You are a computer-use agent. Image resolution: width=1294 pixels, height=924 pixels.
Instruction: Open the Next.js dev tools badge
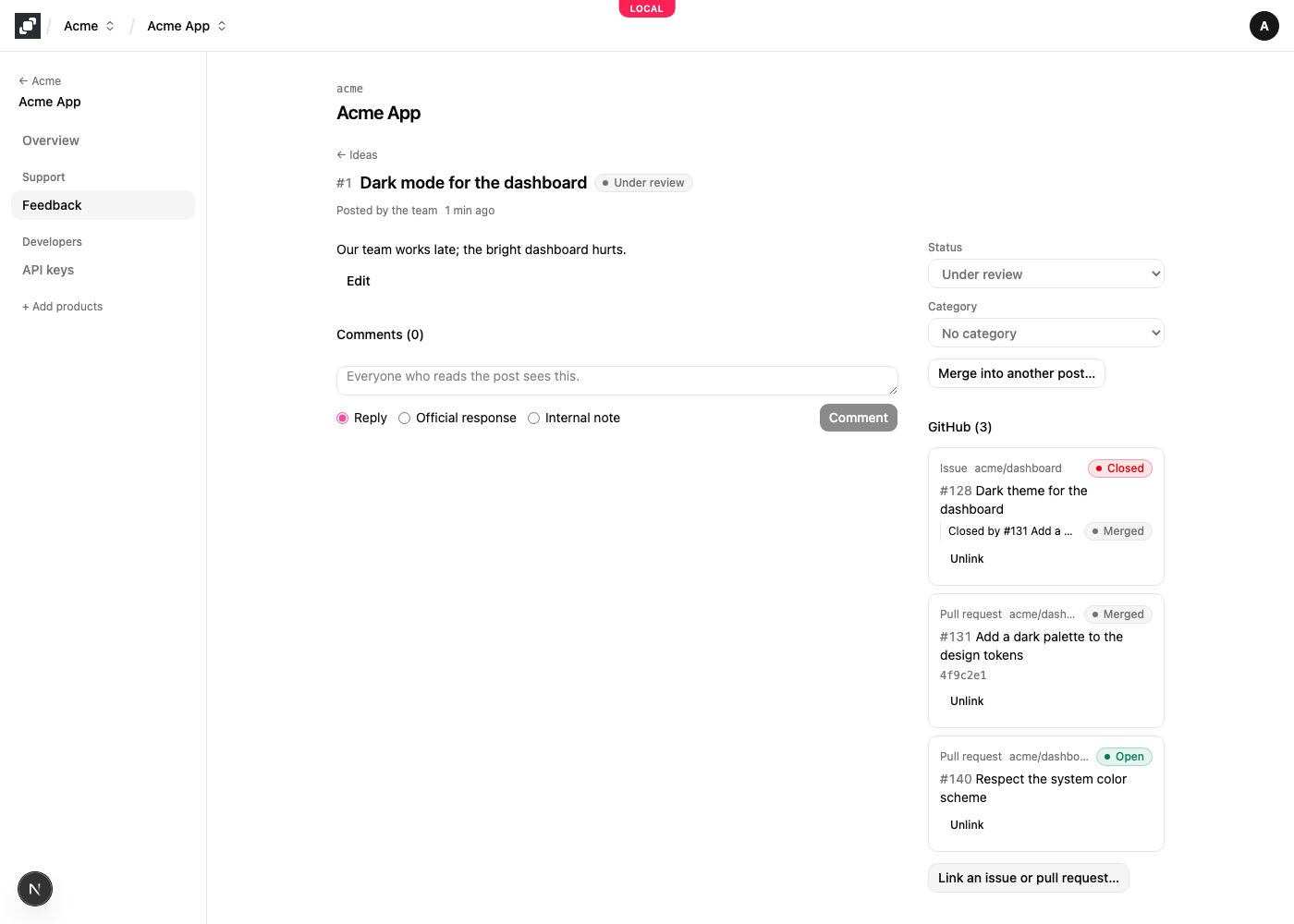click(35, 889)
